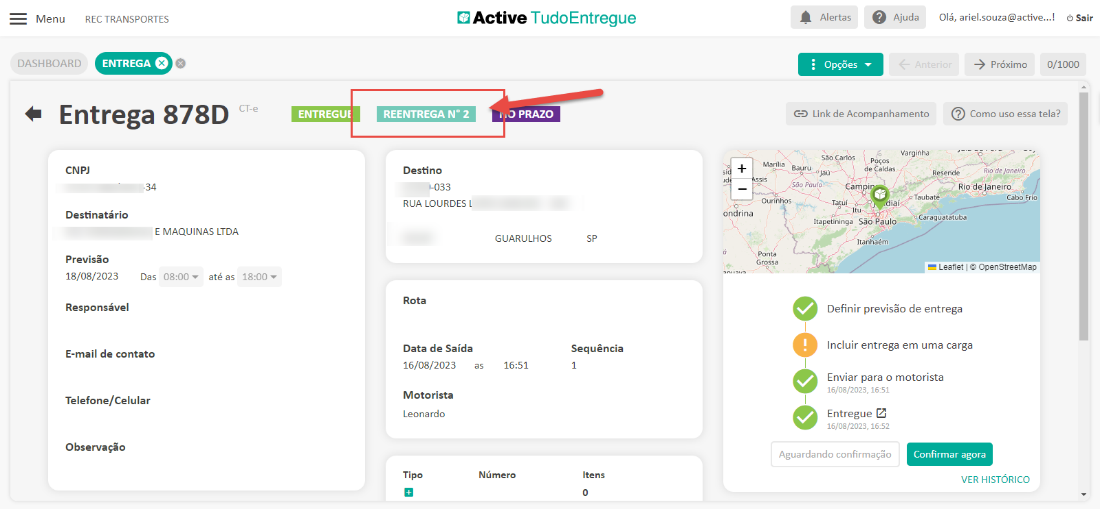Screen dimensions: 1100x509
Task: Close the ENTREGA tab with its X icon
Action: [161, 63]
